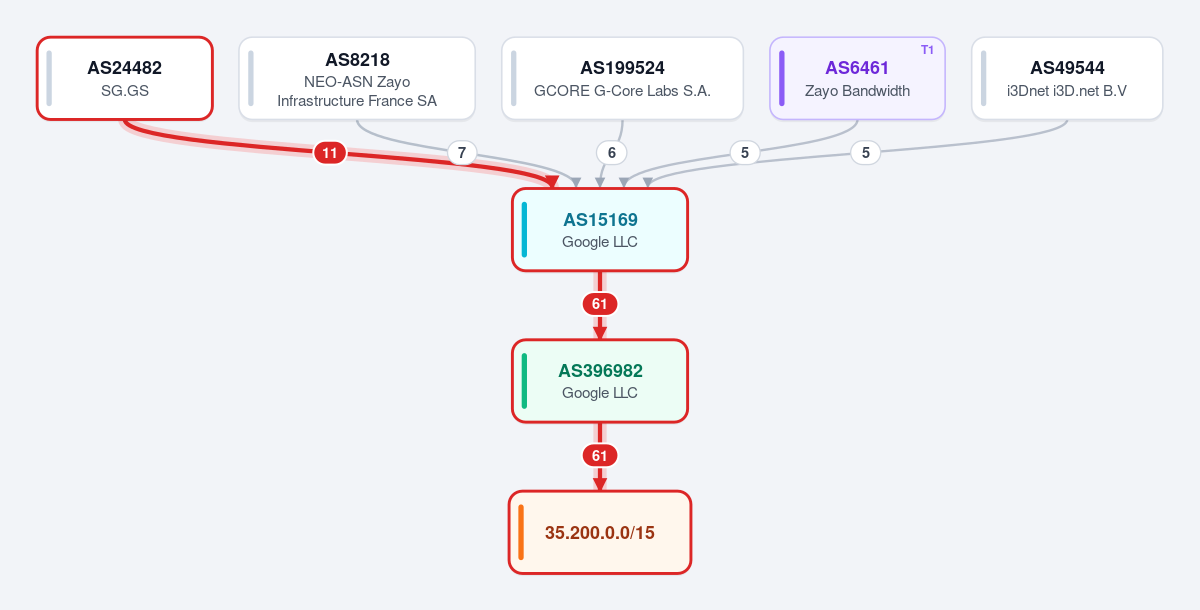Click the orange stripe on prefix card

pyautogui.click(x=521, y=532)
